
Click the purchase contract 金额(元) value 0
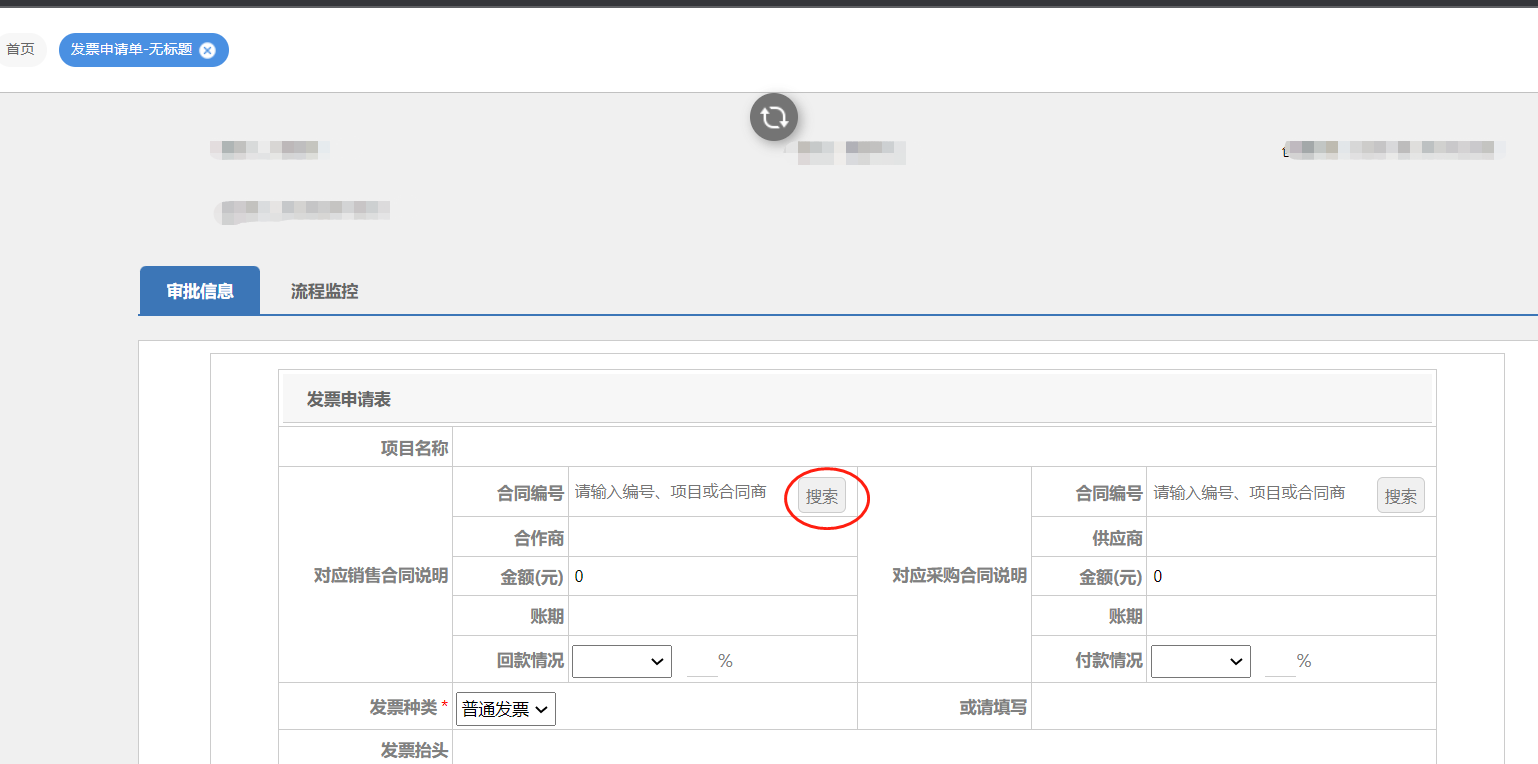1158,577
